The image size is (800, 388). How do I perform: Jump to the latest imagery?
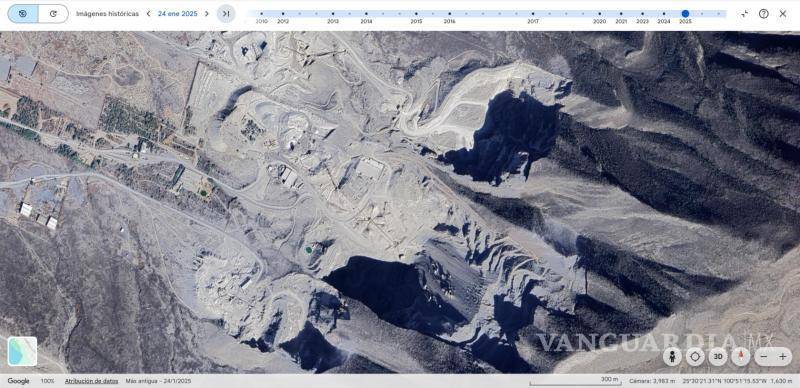click(x=226, y=14)
